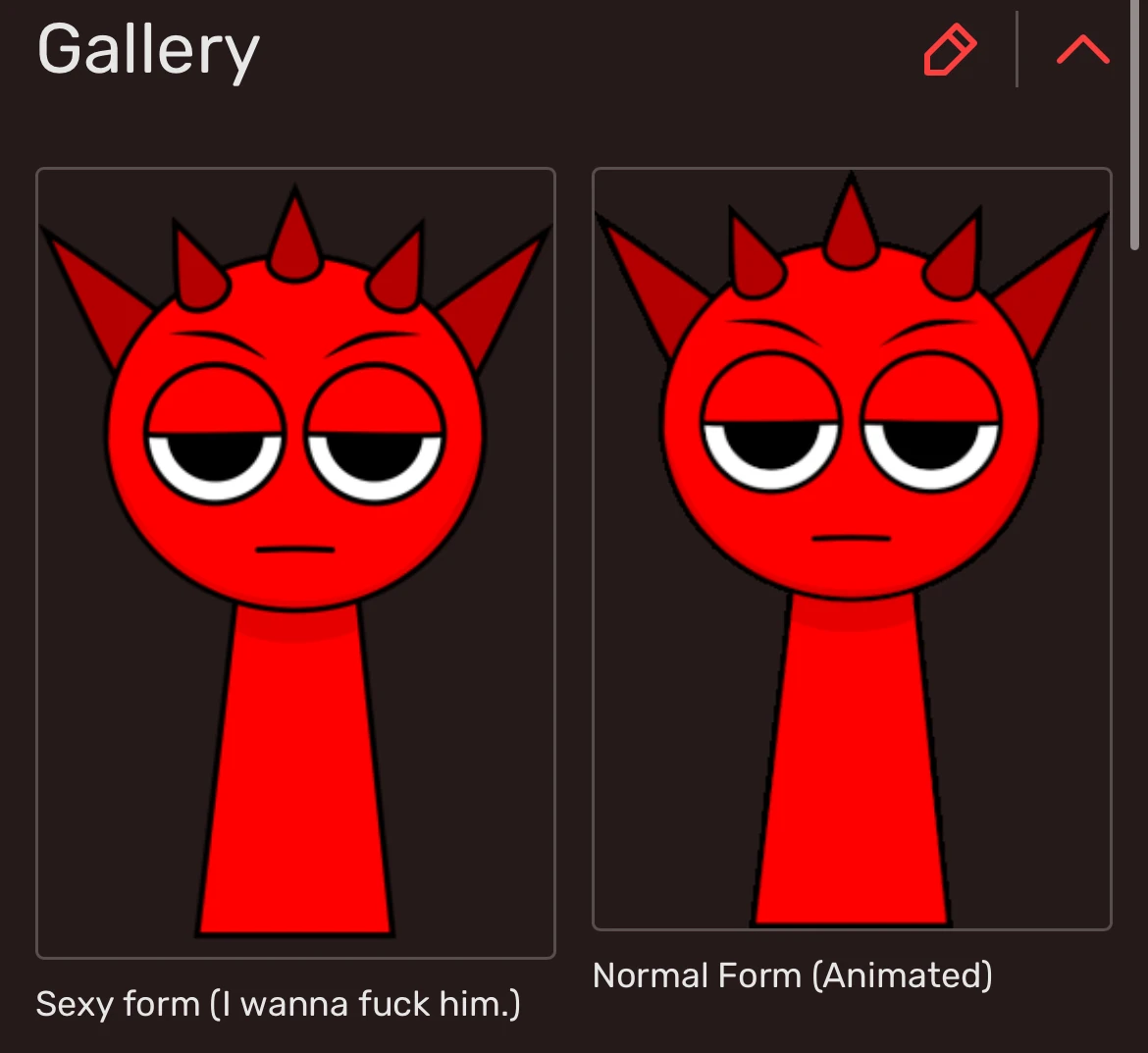Click the page scrollbar thumb
The height and width of the screenshot is (1053, 1148).
click(1135, 125)
